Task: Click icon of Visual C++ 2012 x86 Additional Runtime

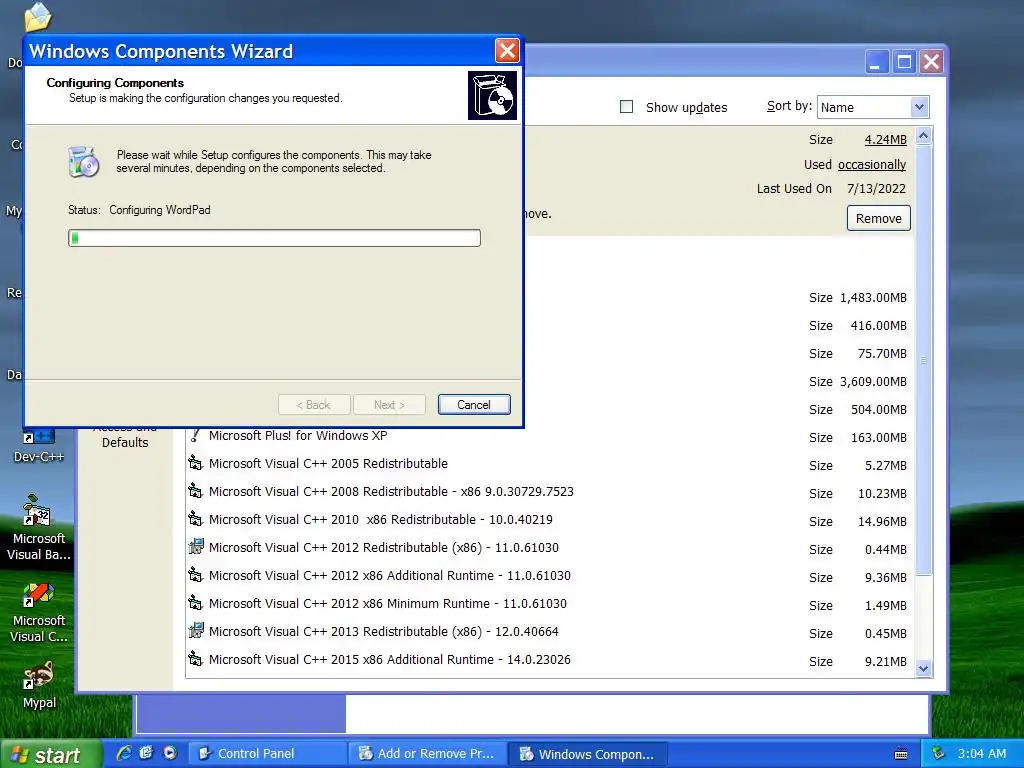Action: coord(195,575)
